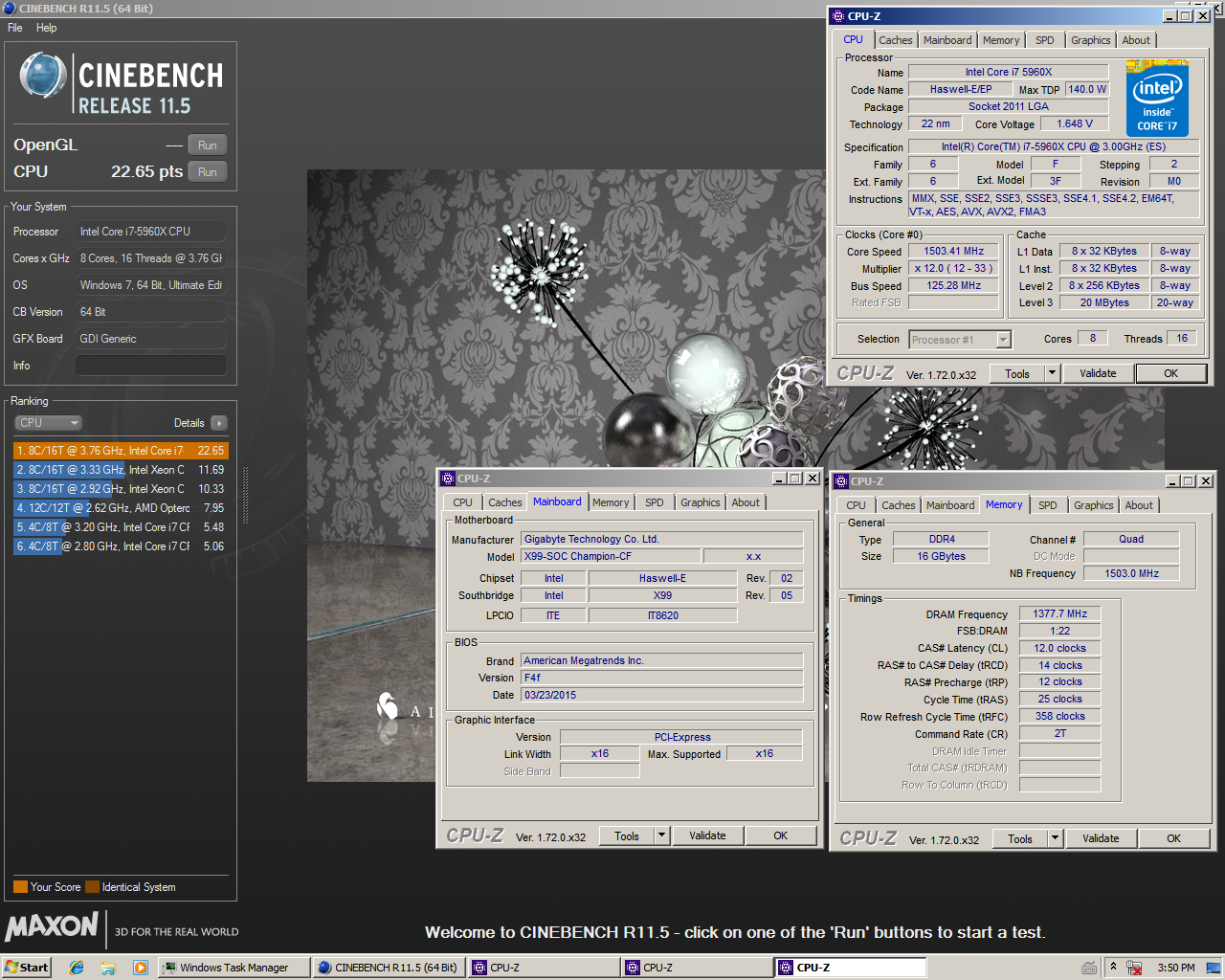Open the Help menu in Cinebench
Viewport: 1225px width, 980px height.
(46, 28)
